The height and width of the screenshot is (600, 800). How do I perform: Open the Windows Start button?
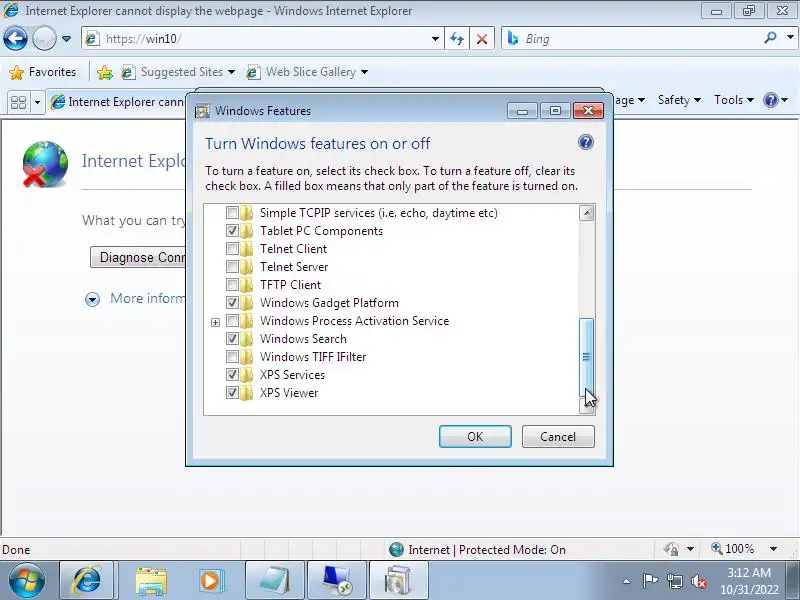[x=26, y=580]
